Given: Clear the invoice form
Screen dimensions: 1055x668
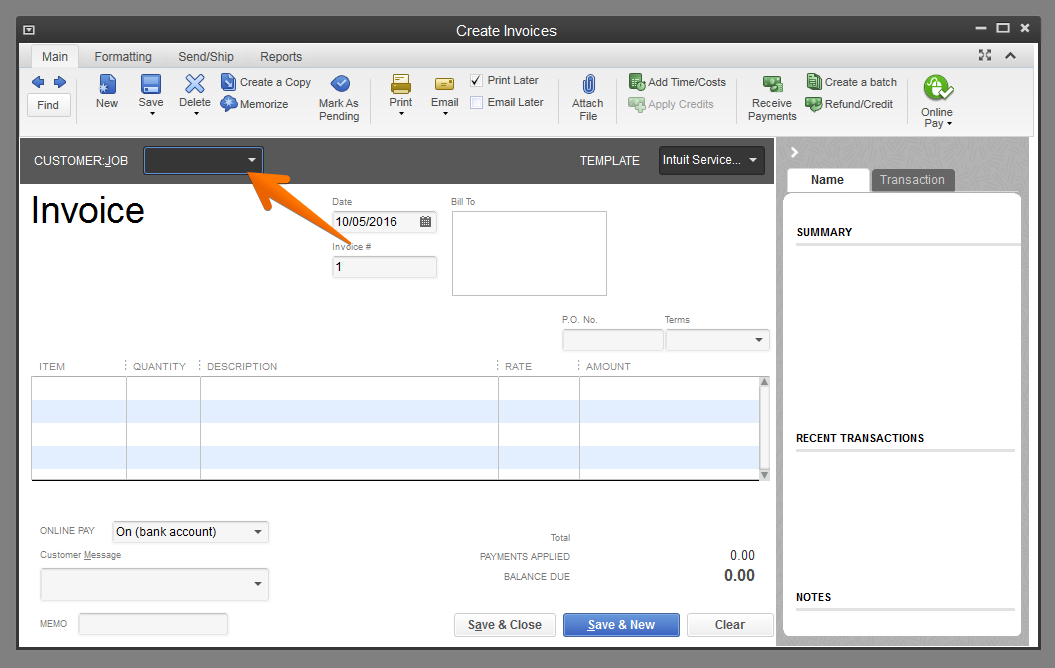Looking at the screenshot, I should coord(730,624).
